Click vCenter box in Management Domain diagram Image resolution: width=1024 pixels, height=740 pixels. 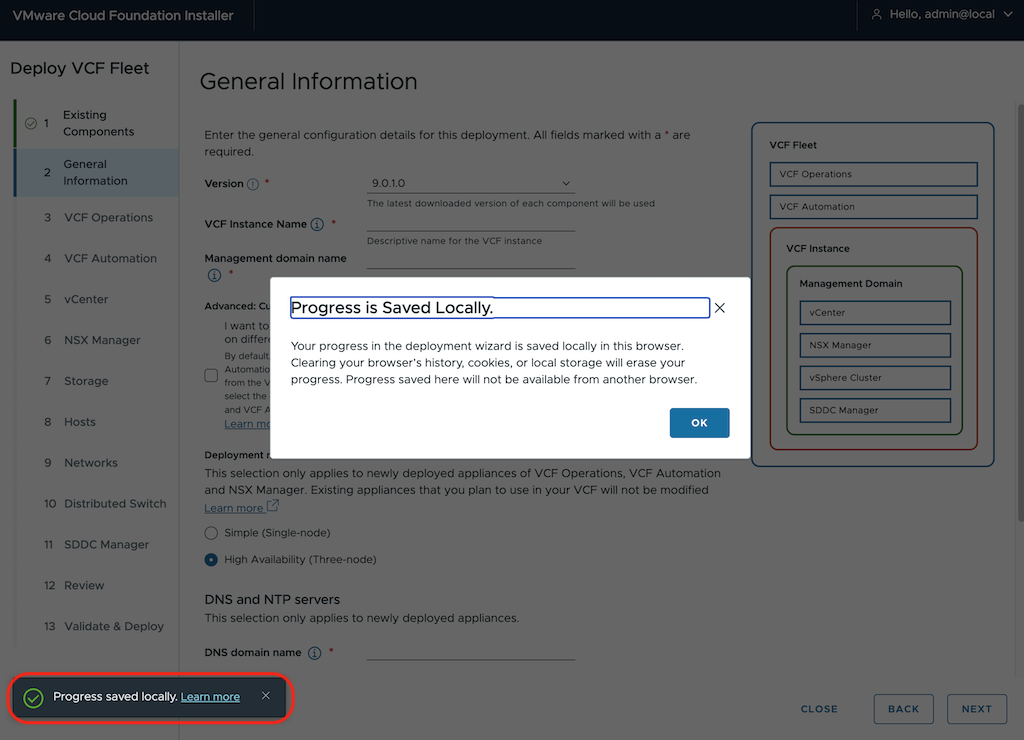click(x=874, y=313)
